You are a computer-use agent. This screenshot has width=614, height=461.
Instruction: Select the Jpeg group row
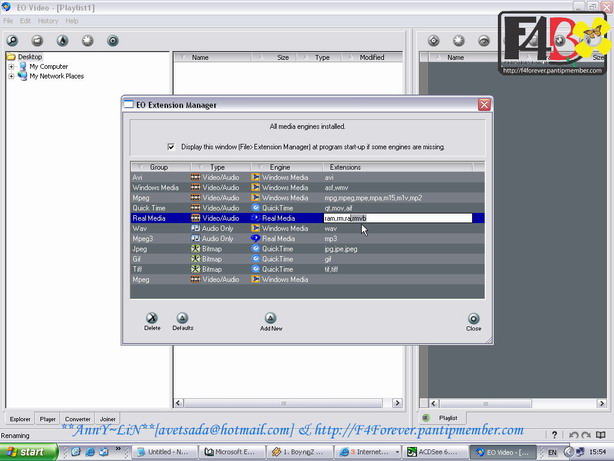coord(307,249)
